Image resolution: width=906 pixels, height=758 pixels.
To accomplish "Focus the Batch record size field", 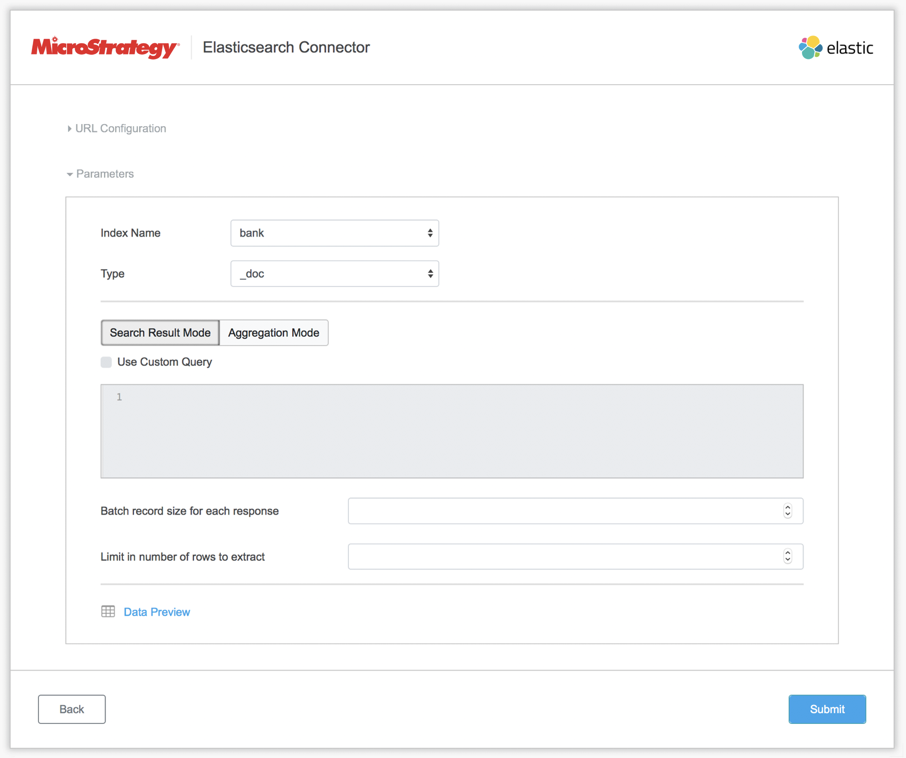I will [565, 511].
